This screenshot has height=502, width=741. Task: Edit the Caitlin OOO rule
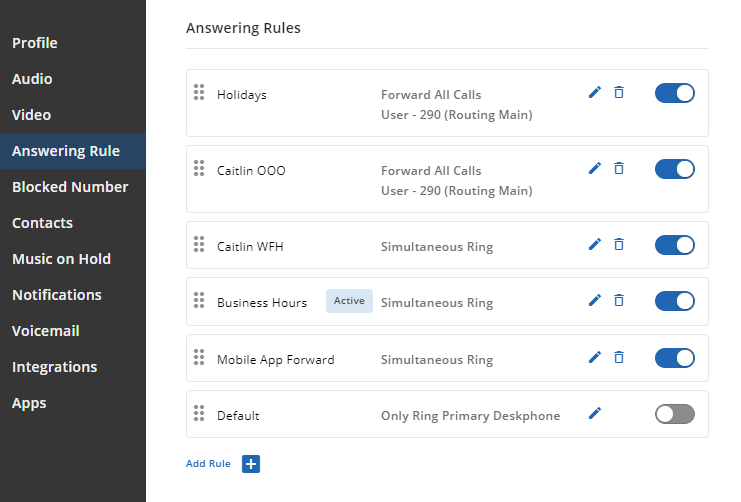point(595,168)
